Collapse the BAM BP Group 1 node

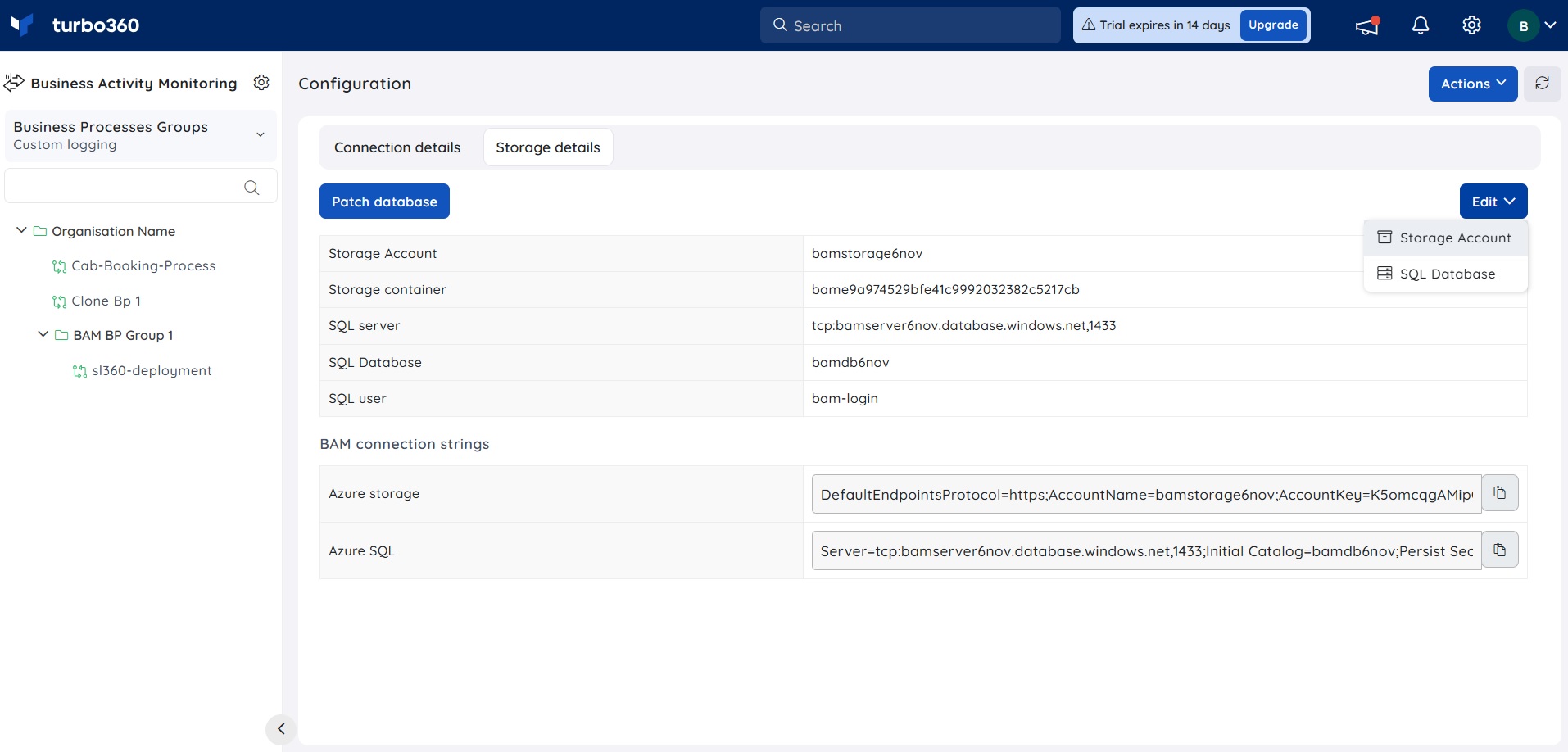(x=43, y=334)
